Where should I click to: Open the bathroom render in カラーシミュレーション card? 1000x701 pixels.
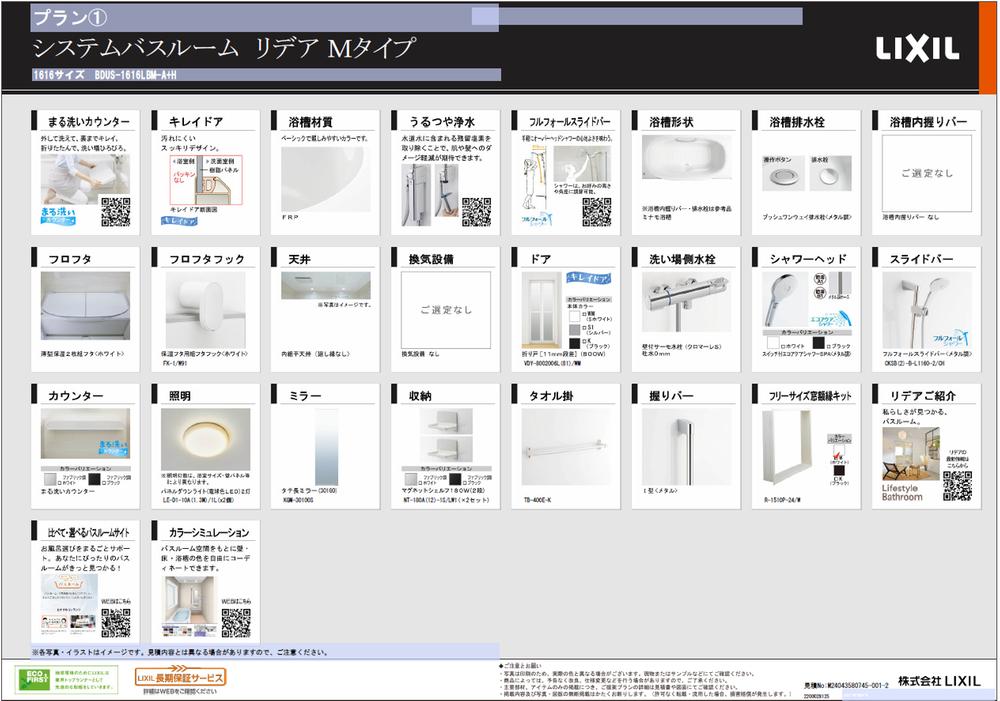point(189,599)
